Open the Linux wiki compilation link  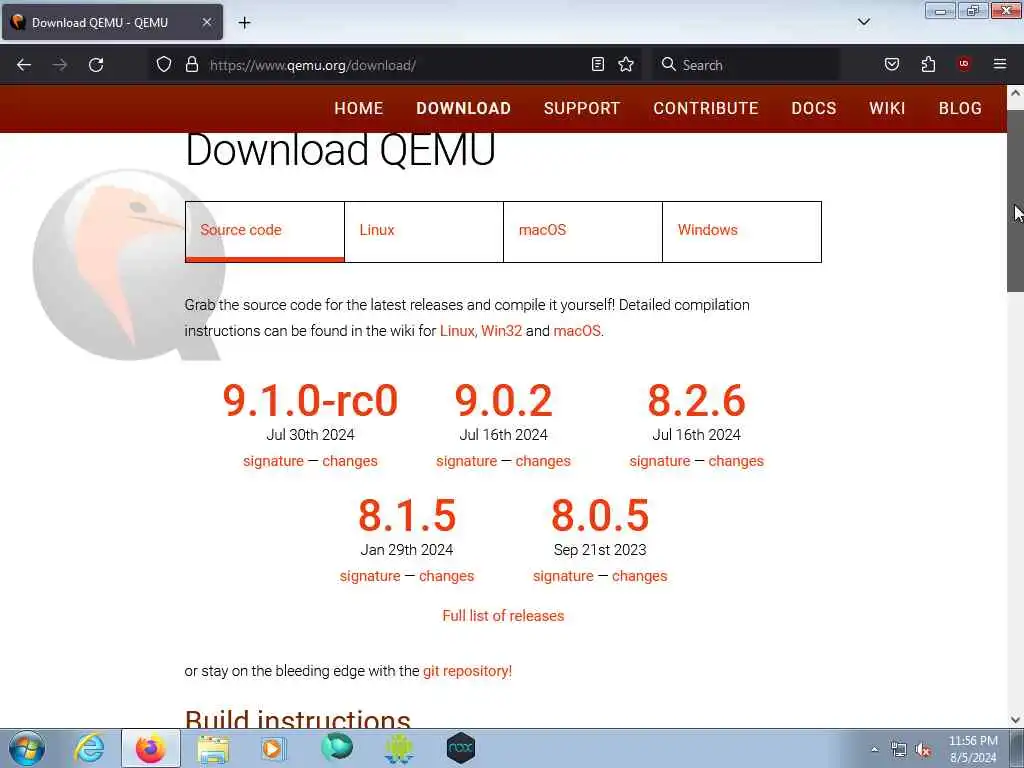[456, 331]
